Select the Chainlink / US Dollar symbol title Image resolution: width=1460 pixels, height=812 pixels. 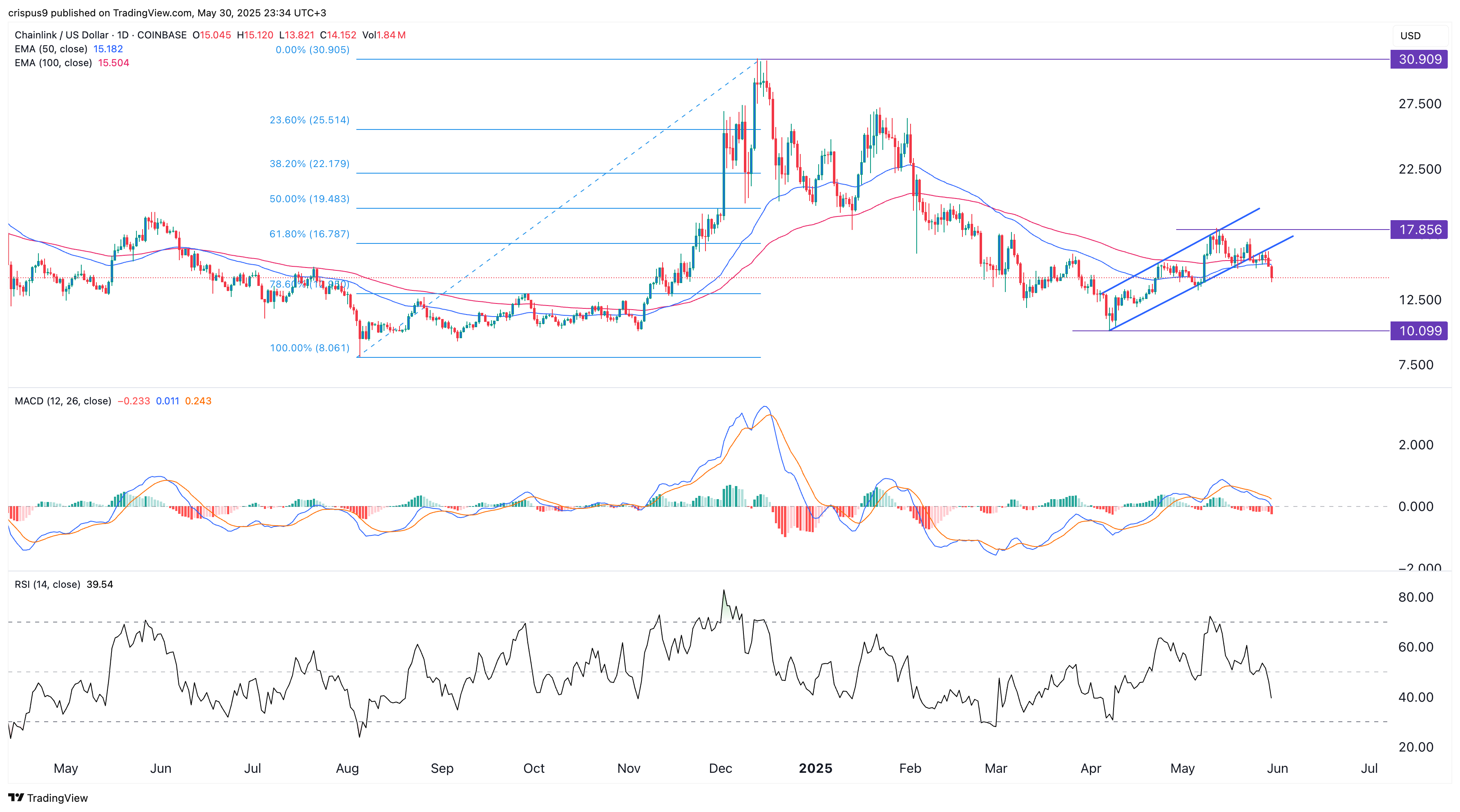tap(100, 35)
